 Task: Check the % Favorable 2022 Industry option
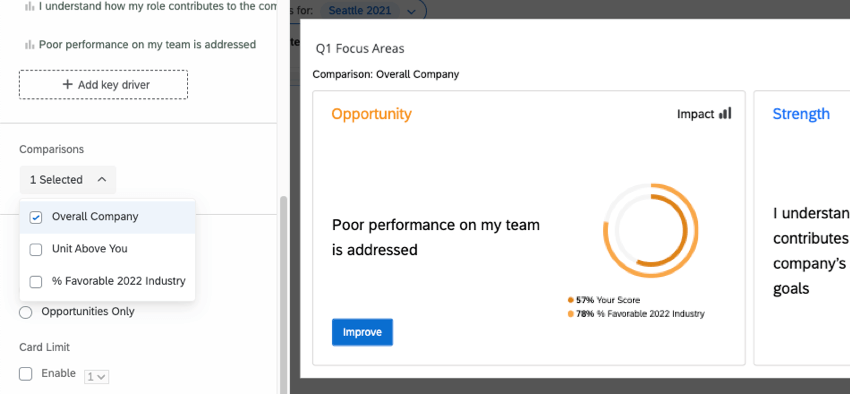click(36, 282)
